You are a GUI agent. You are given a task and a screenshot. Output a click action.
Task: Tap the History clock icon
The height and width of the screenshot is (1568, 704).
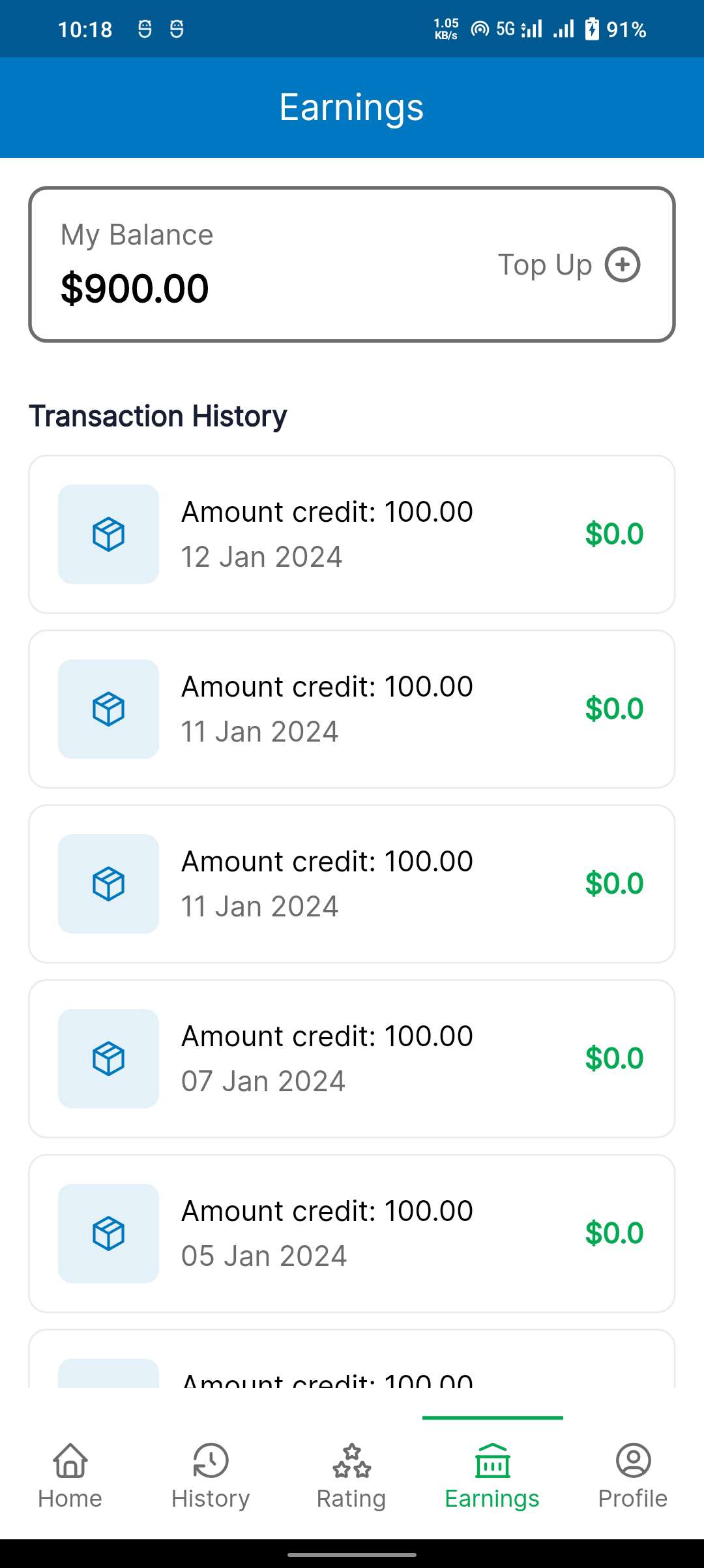[x=211, y=1460]
